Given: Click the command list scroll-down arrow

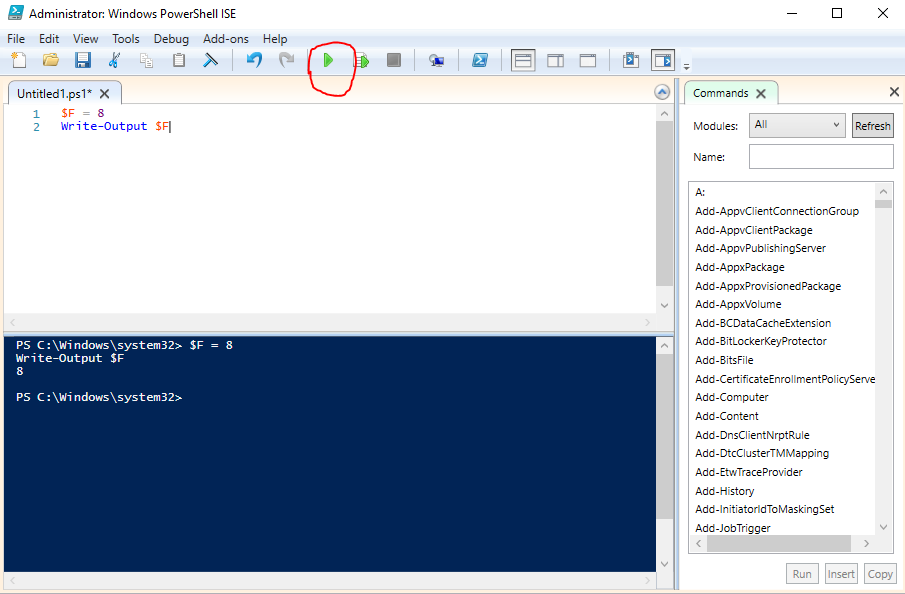Looking at the screenshot, I should tap(883, 526).
